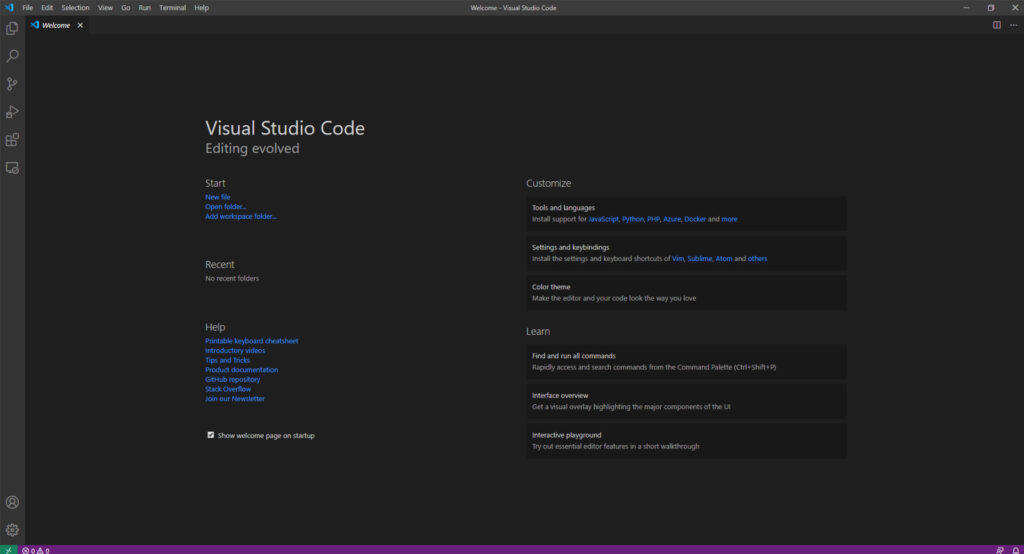The height and width of the screenshot is (554, 1024).
Task: Open the Extensions view icon
Action: (12, 140)
